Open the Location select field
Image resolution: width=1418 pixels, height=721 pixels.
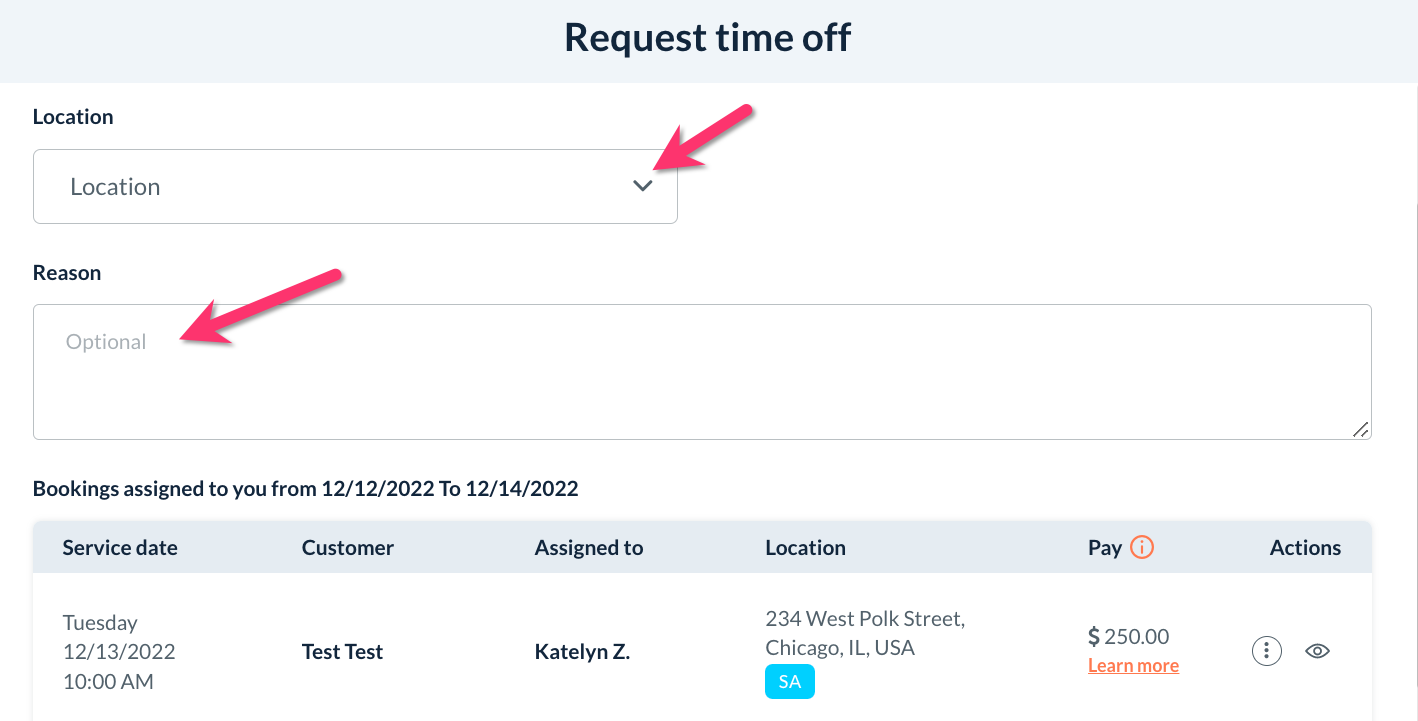coord(355,187)
